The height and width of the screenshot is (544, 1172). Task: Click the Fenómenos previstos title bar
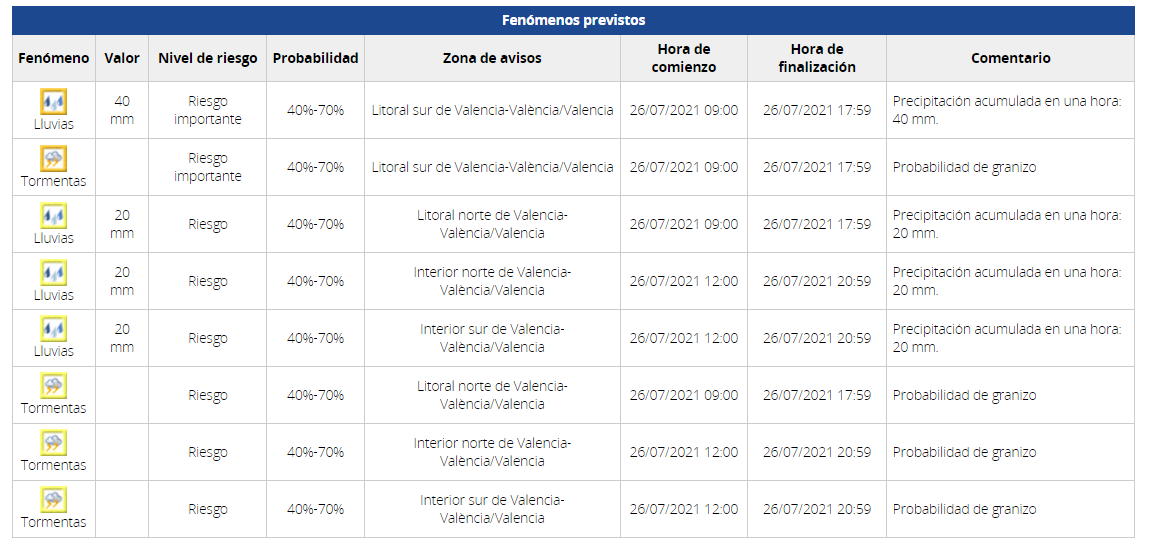pyautogui.click(x=573, y=20)
